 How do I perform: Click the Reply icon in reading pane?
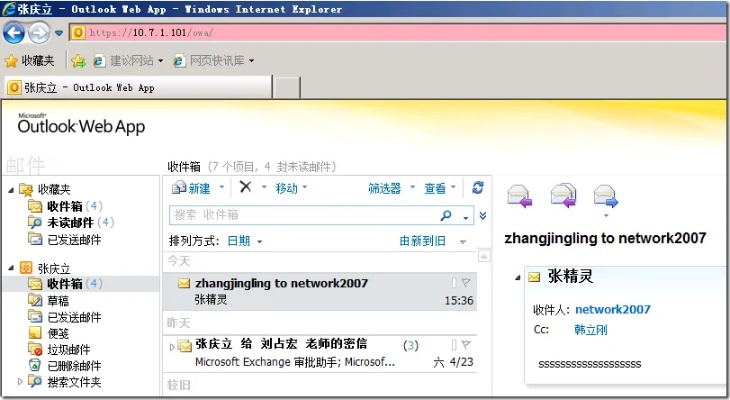pos(520,196)
